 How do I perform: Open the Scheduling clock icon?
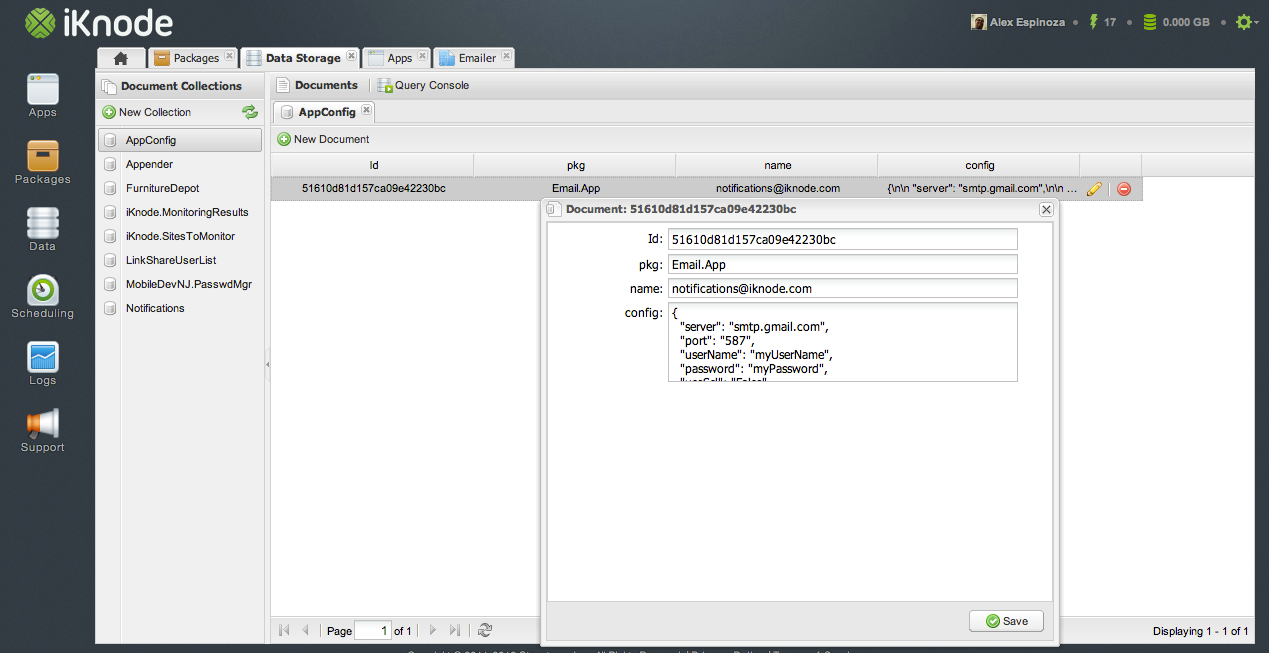[43, 290]
